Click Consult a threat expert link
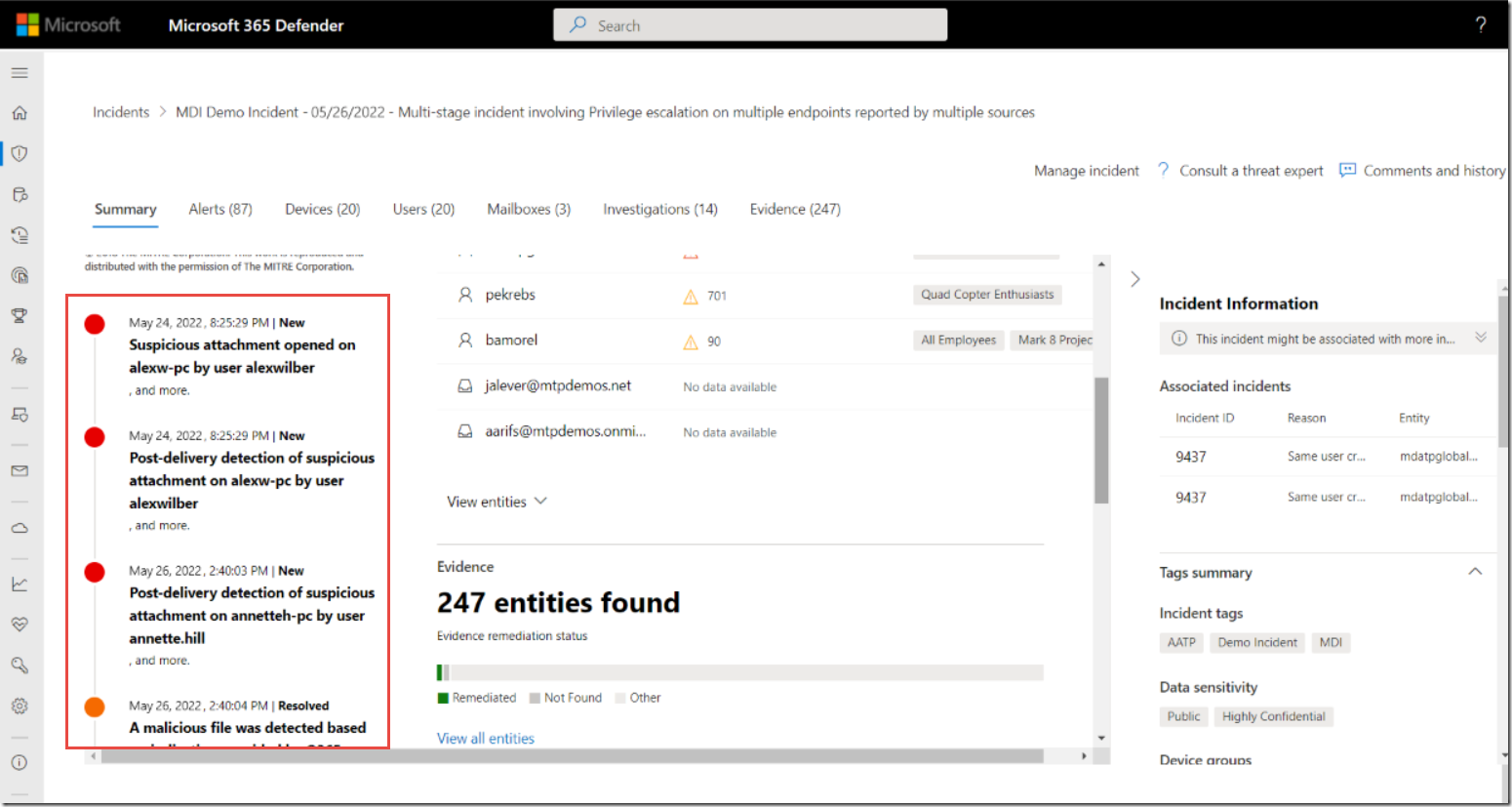 (1252, 171)
